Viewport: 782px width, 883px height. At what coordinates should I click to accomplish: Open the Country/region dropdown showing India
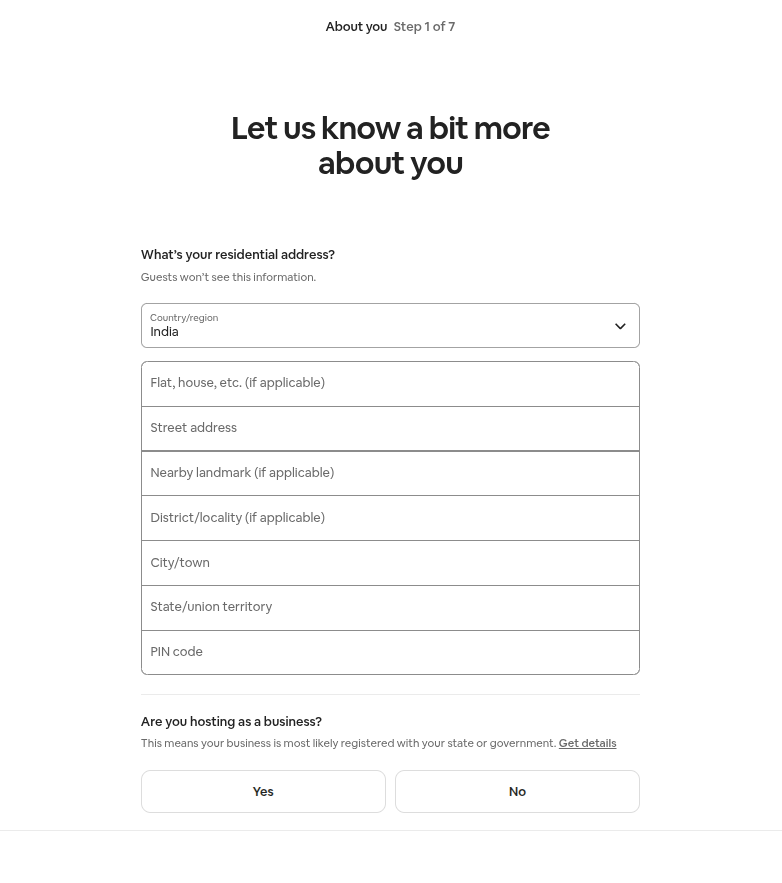(380, 326)
